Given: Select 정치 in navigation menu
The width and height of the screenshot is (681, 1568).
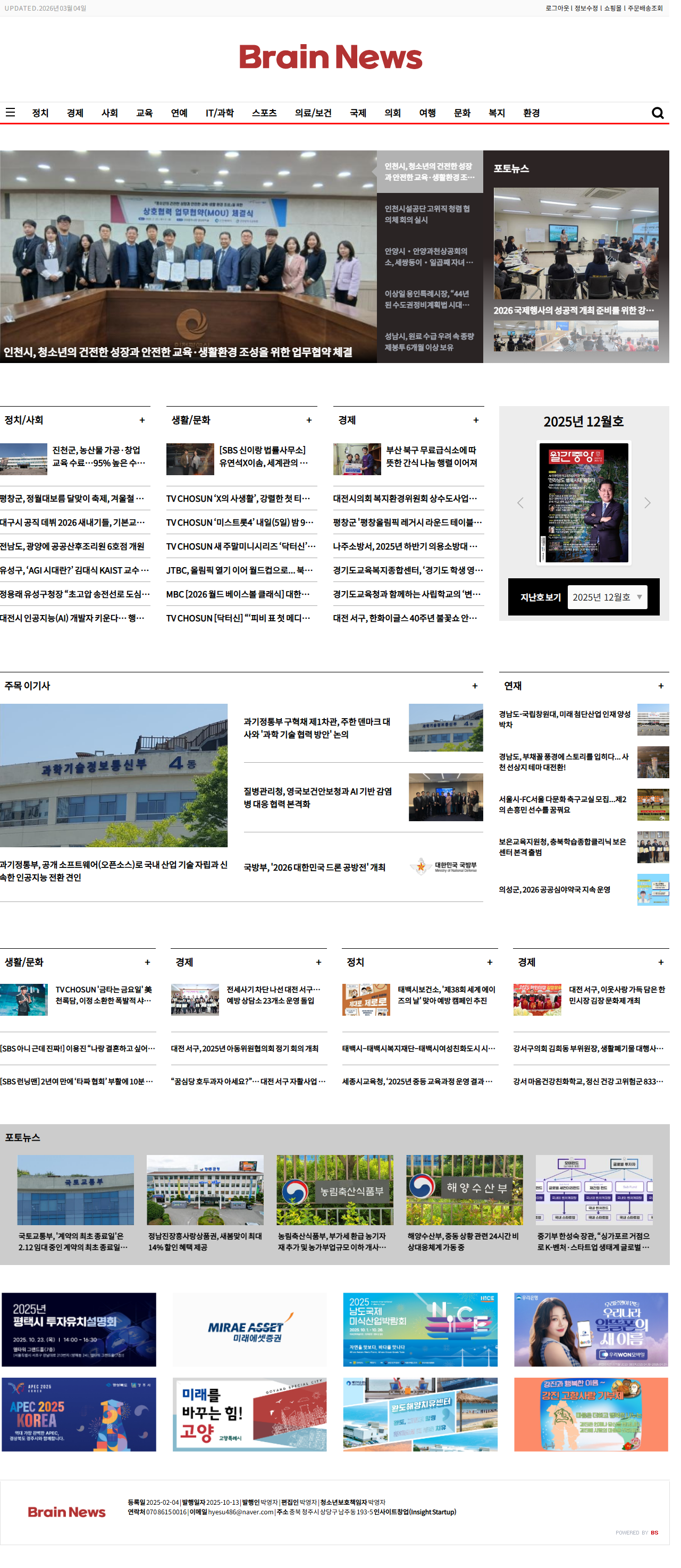Looking at the screenshot, I should pos(41,114).
